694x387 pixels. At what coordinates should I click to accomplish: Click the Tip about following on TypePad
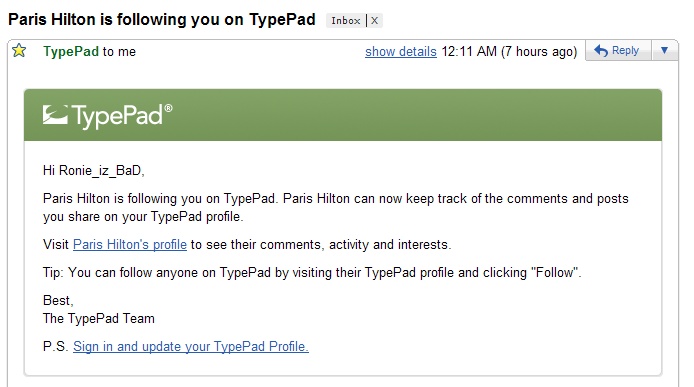tap(312, 272)
